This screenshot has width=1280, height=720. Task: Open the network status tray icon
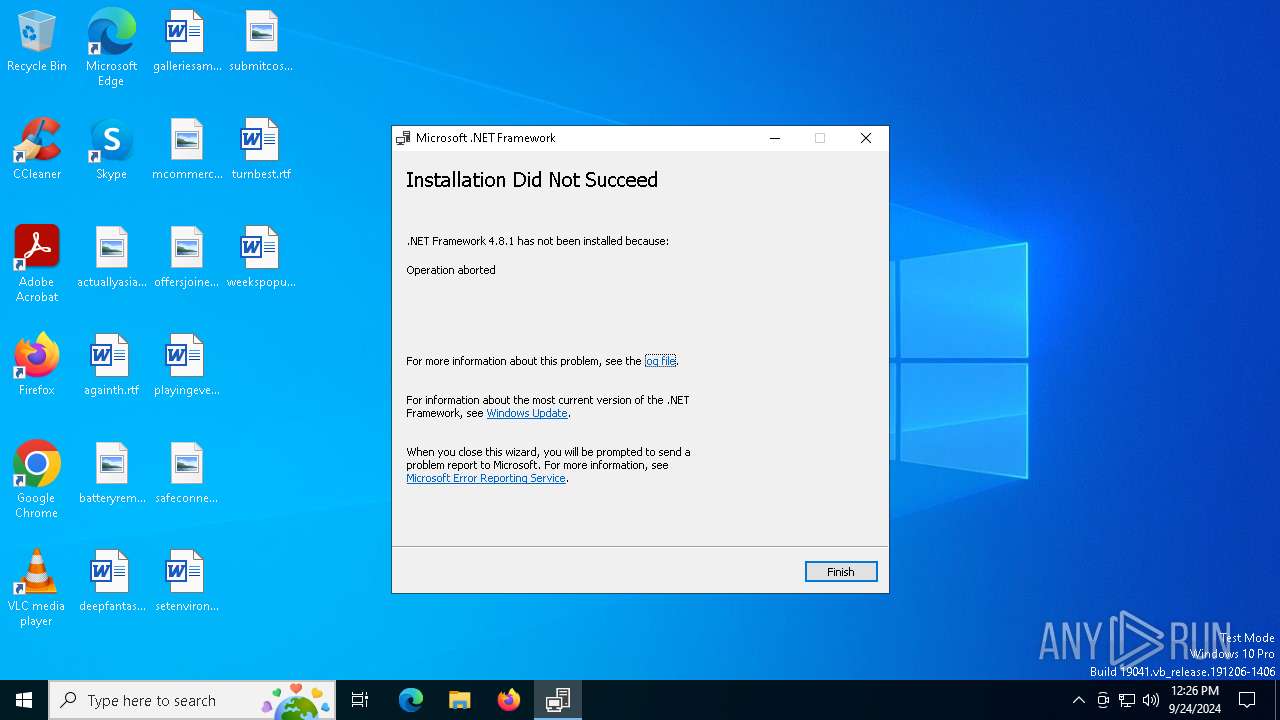pyautogui.click(x=1127, y=700)
